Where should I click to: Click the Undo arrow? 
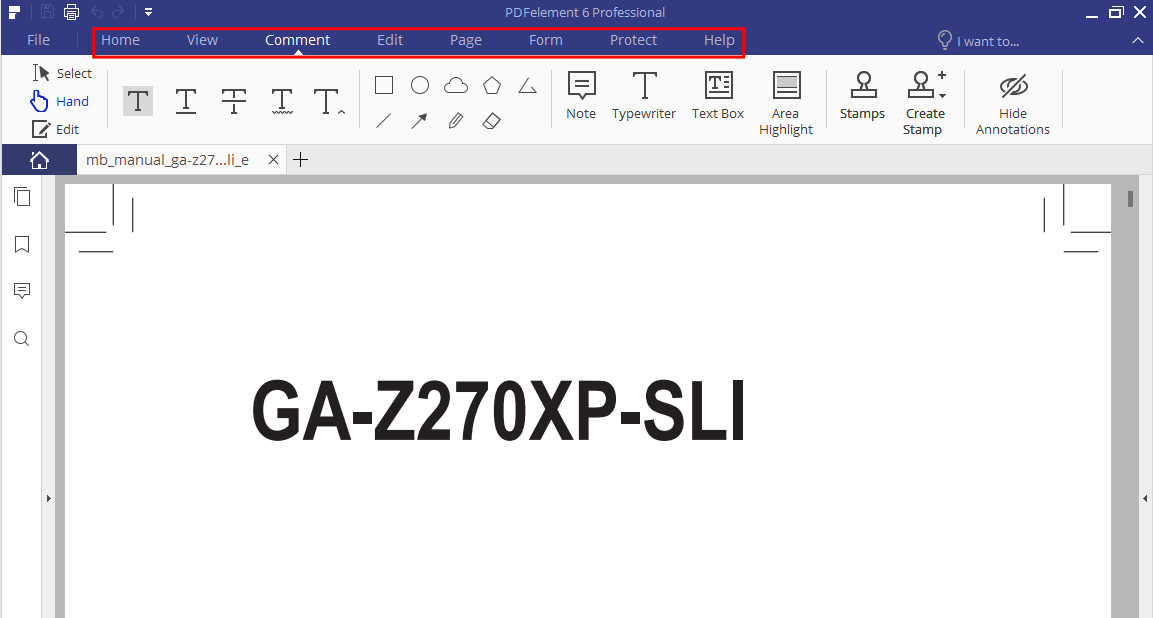[96, 12]
